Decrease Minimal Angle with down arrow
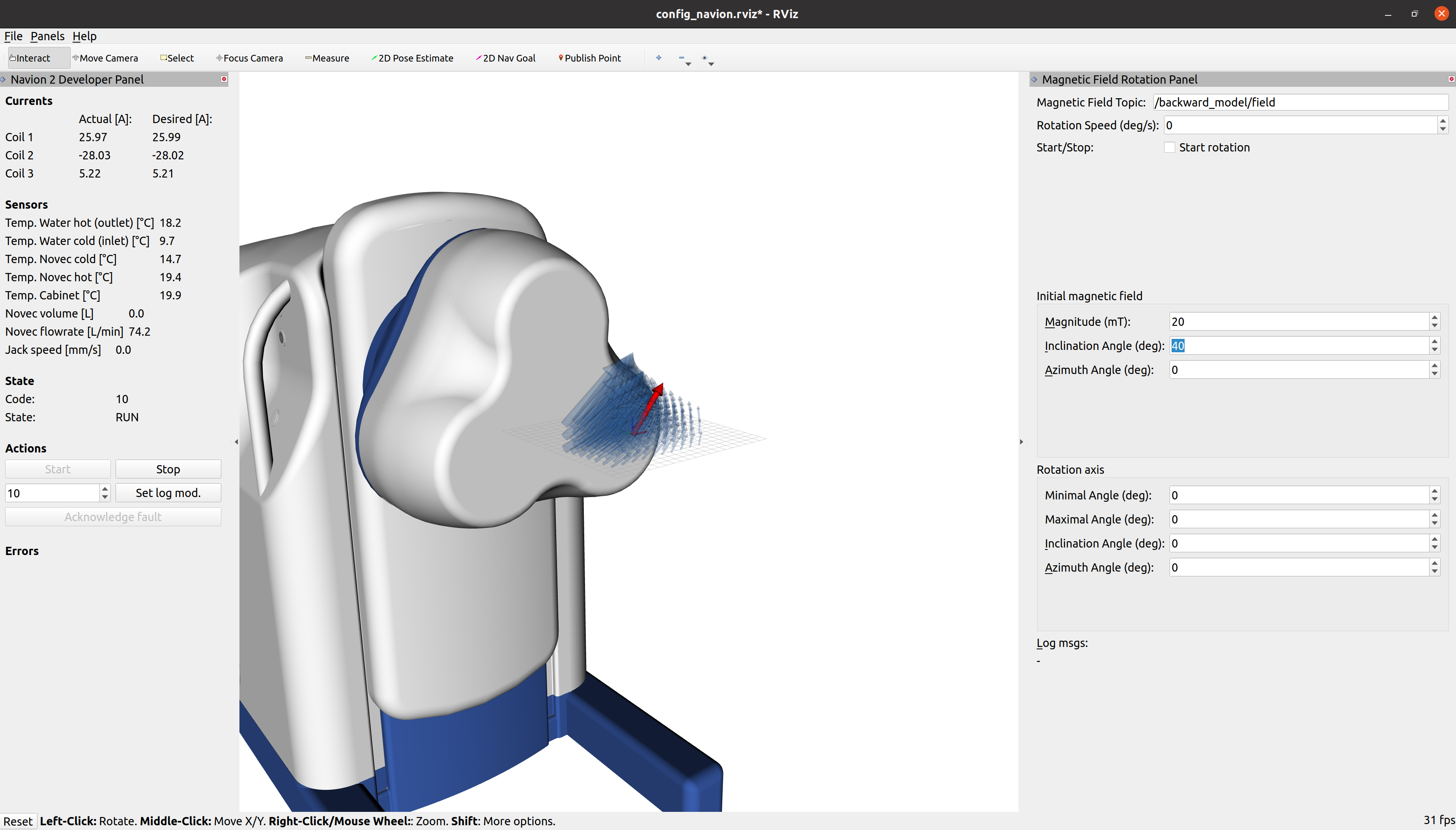 click(1434, 500)
